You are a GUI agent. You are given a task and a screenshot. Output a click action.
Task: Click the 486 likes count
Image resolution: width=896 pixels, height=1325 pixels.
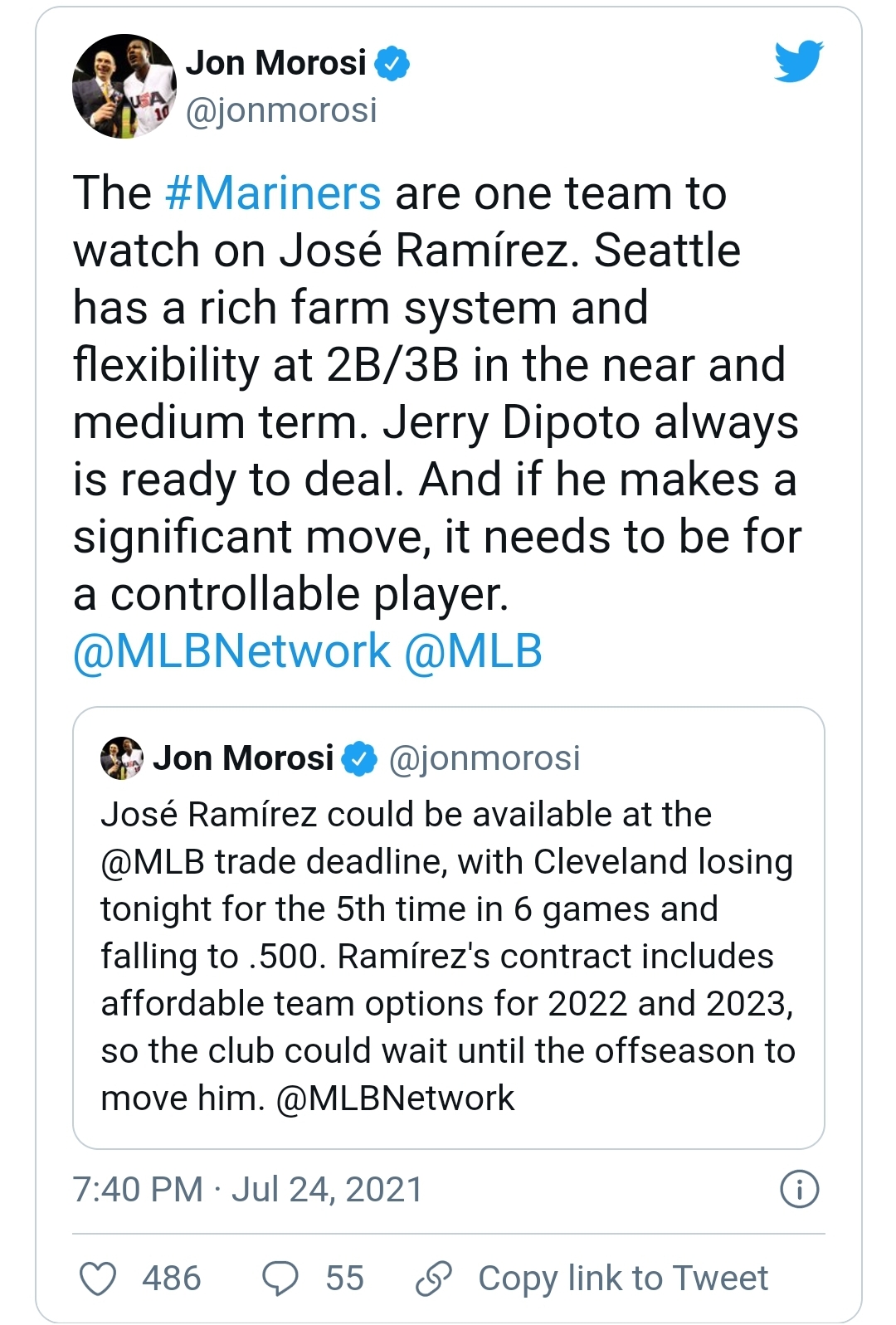pyautogui.click(x=172, y=1278)
